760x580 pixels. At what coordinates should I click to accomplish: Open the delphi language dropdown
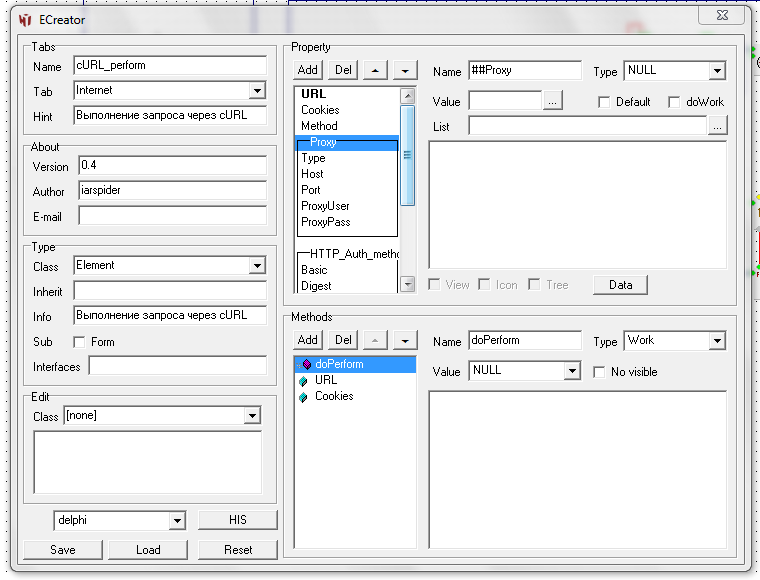coord(177,521)
